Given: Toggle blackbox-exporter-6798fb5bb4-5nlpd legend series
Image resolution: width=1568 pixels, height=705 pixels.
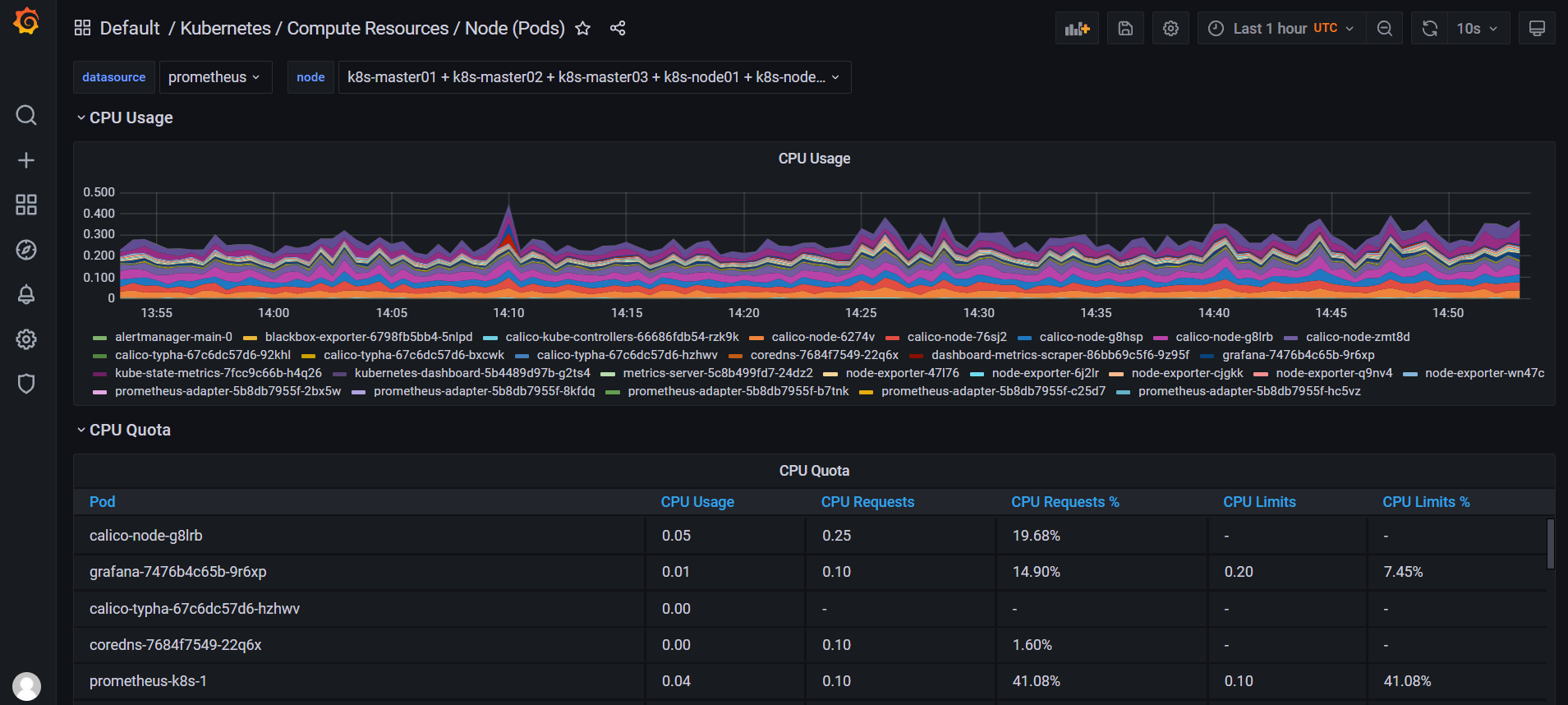Looking at the screenshot, I should pyautogui.click(x=369, y=337).
